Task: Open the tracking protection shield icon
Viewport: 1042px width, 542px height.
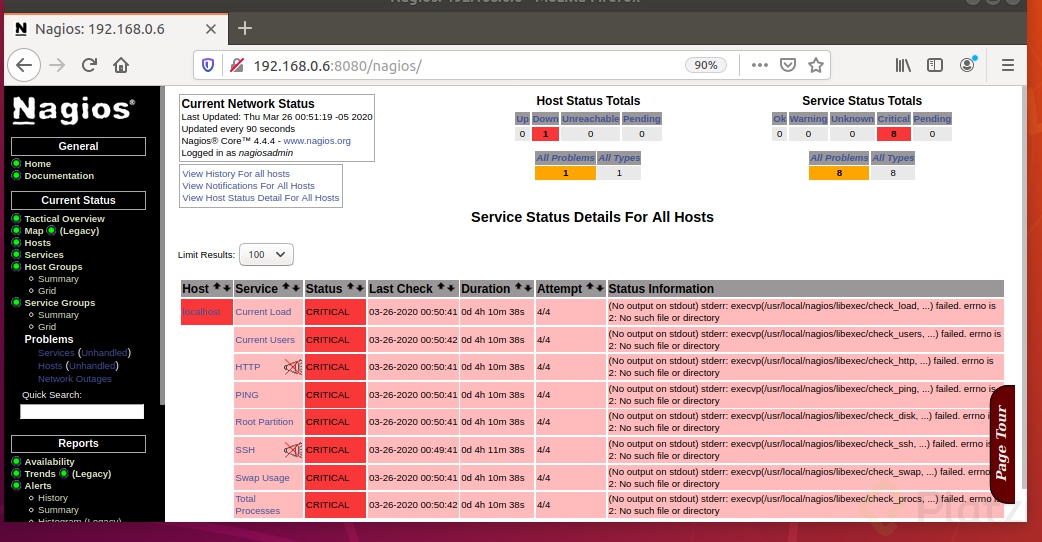Action: 208,65
